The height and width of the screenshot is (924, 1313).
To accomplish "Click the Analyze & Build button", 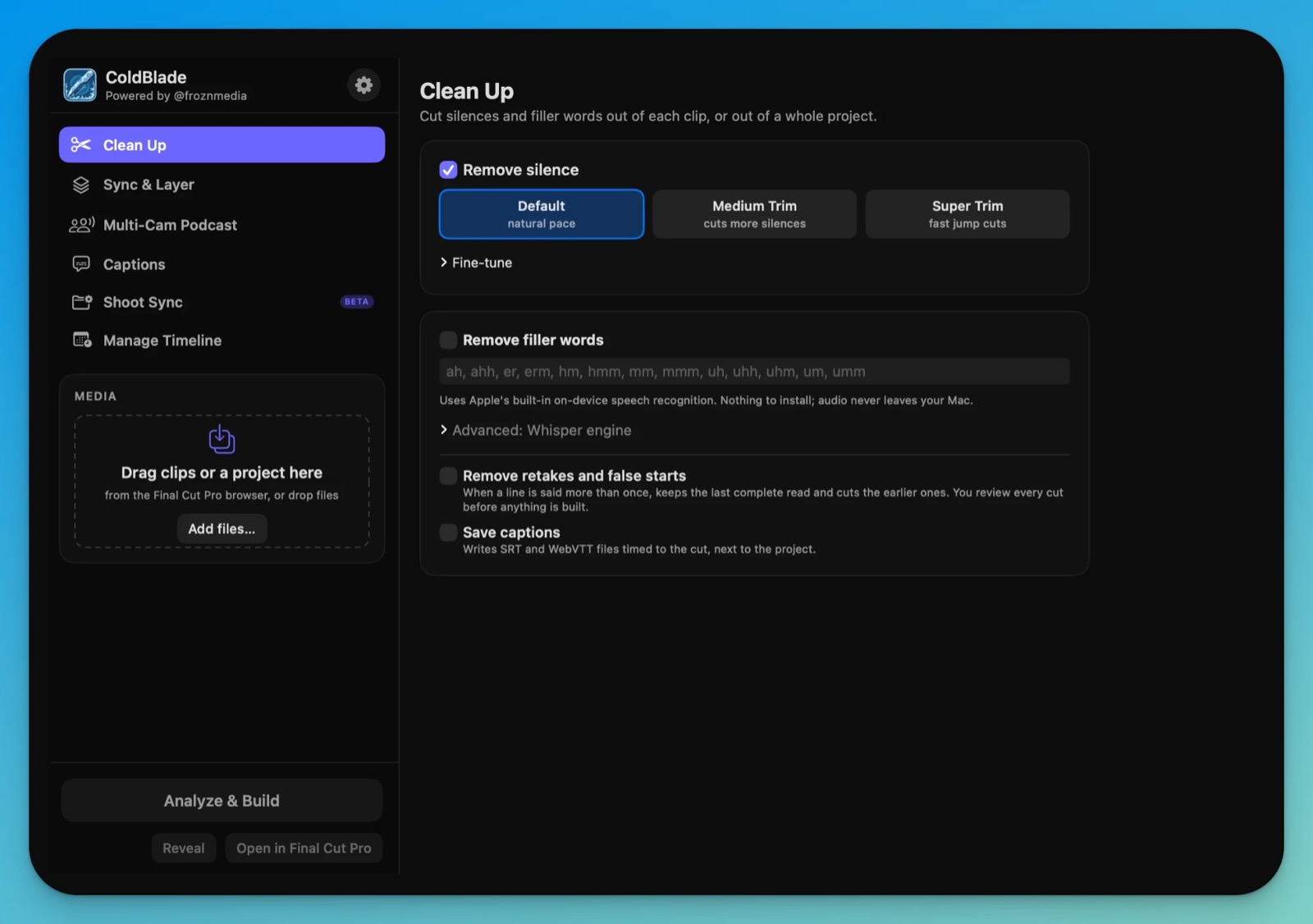I will pos(222,801).
